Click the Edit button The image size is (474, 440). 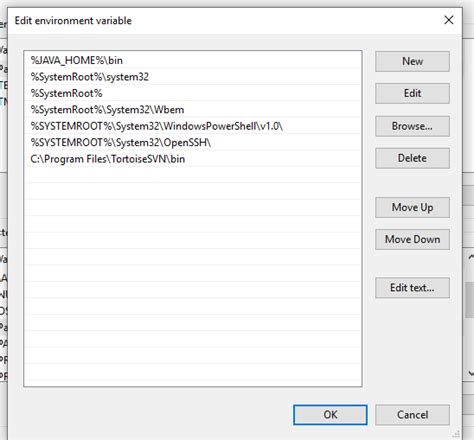412,93
